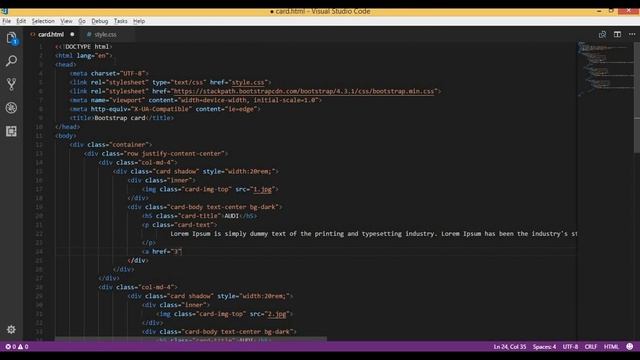Open the Search view in activity bar
The height and width of the screenshot is (360, 640).
11,61
